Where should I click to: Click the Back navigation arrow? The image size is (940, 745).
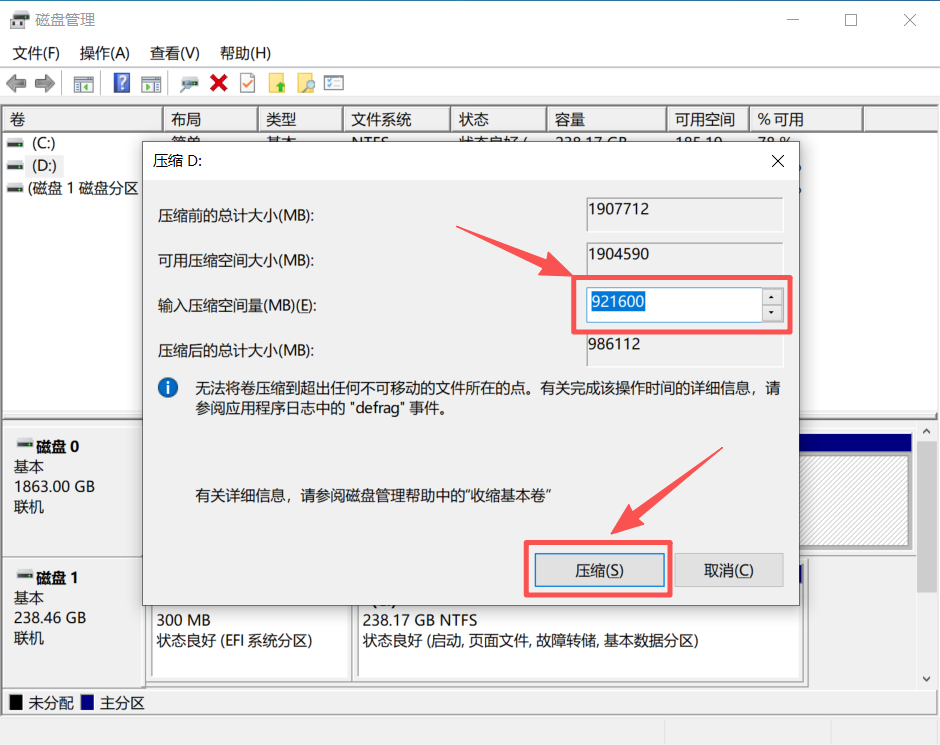[17, 83]
